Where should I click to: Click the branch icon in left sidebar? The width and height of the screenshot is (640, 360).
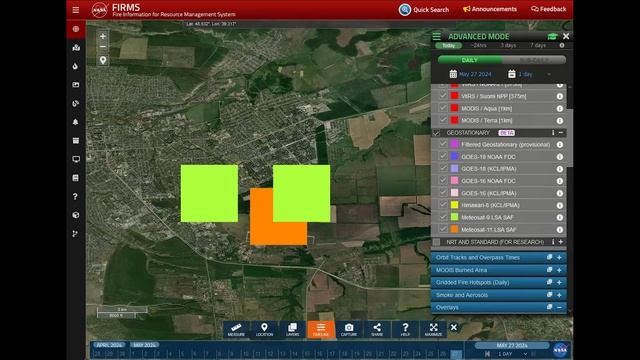click(x=76, y=234)
